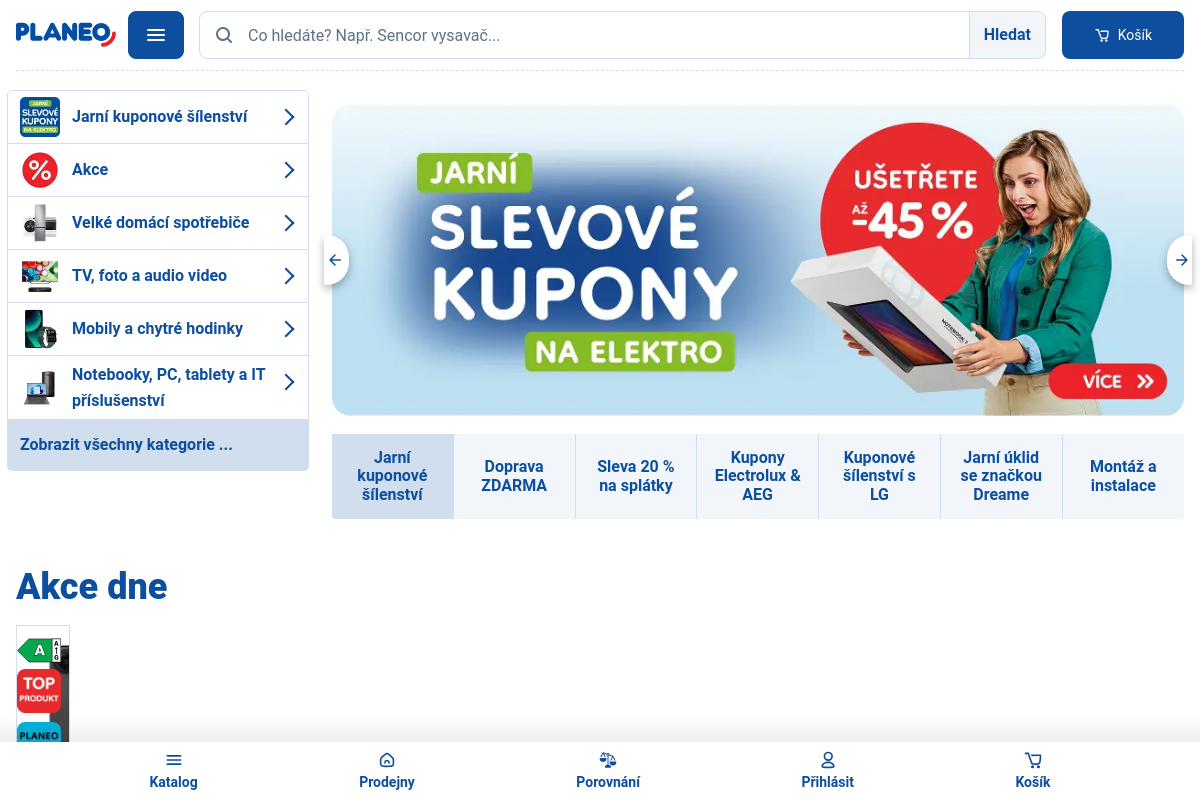Click the red percent Akce icon
This screenshot has height=800, width=1200.
40,170
